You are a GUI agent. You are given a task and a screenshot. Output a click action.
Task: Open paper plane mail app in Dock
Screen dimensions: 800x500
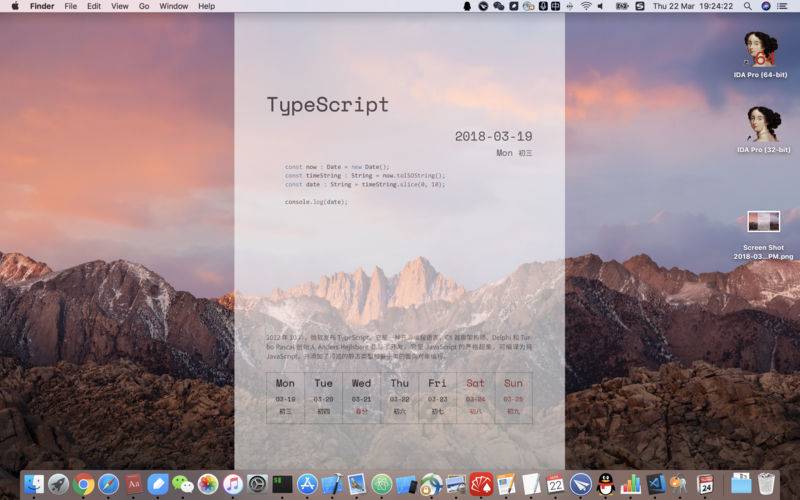pos(581,484)
